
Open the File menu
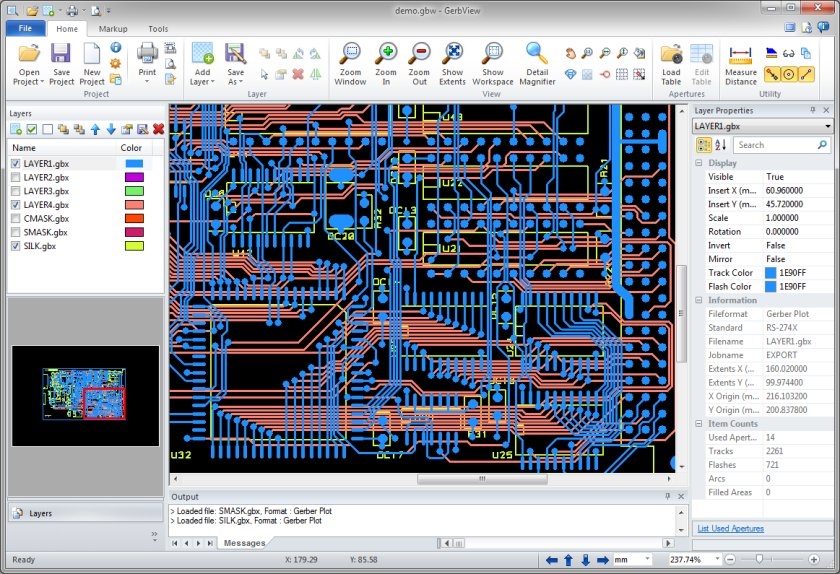coord(25,29)
